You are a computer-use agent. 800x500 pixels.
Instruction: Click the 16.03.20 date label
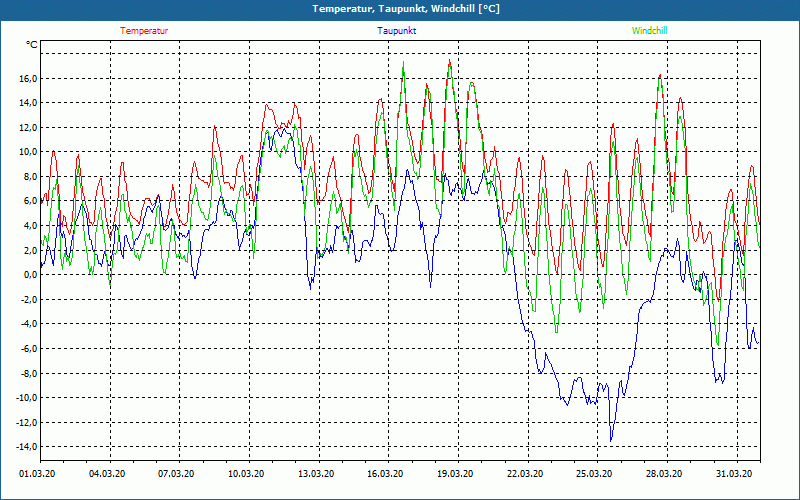(385, 474)
